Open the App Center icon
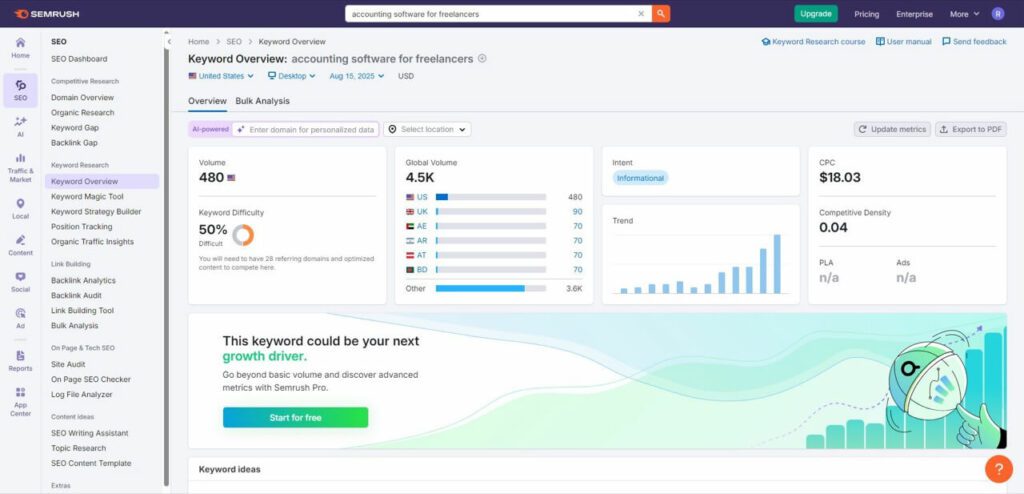1024x494 pixels. pos(20,401)
